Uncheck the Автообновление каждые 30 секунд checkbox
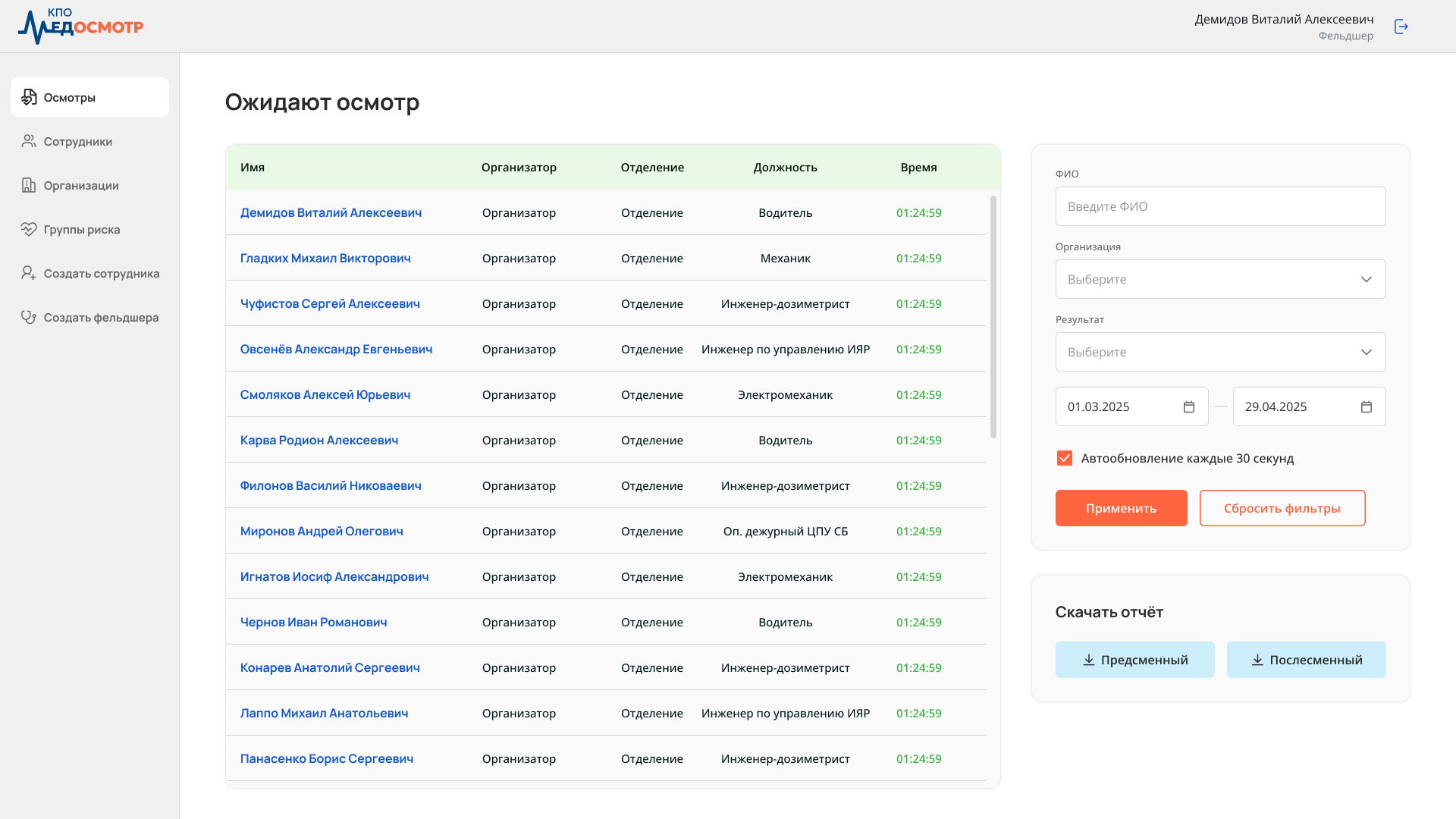 1065,458
